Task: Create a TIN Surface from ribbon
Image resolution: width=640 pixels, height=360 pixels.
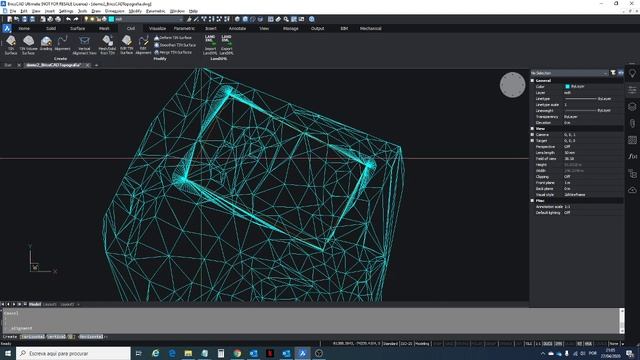Action: [11, 44]
